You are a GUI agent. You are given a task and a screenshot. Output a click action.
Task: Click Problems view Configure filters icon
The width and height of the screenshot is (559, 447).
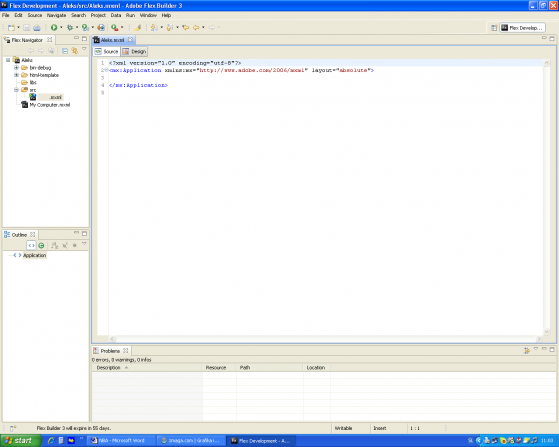527,351
